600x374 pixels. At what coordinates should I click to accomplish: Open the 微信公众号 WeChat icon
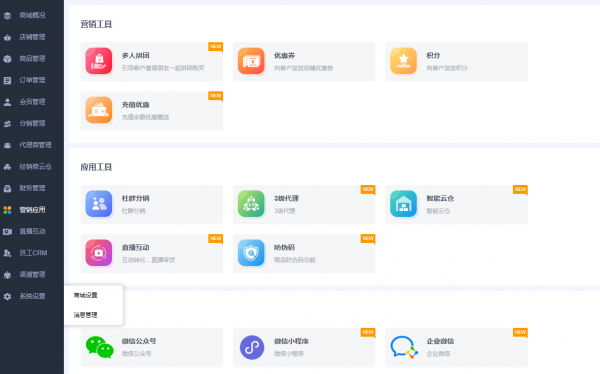click(99, 347)
